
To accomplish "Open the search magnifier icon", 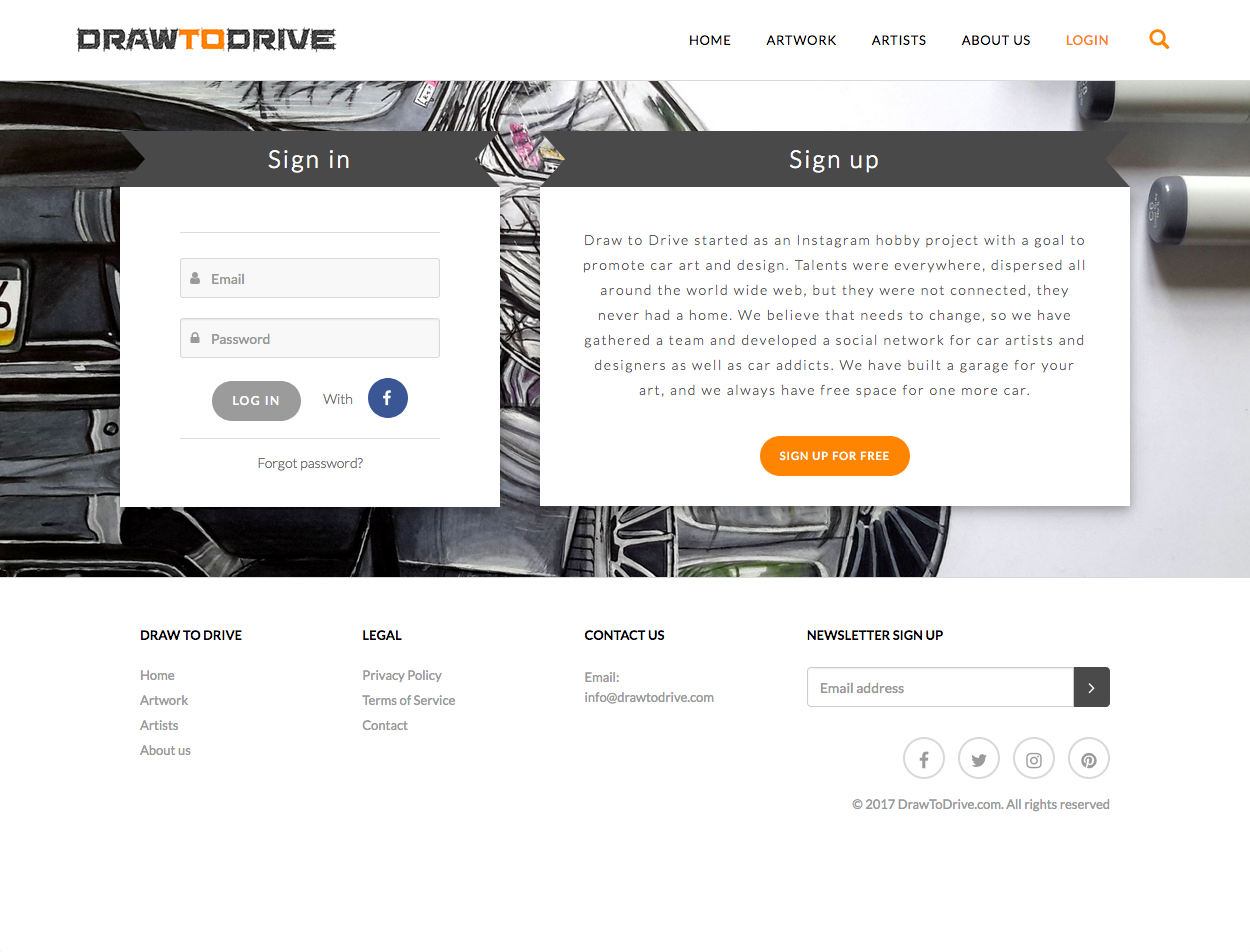I will pos(1159,39).
